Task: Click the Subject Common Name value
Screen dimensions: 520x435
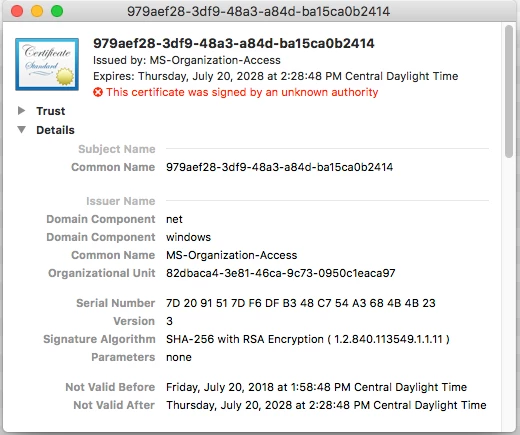Action: pos(279,167)
